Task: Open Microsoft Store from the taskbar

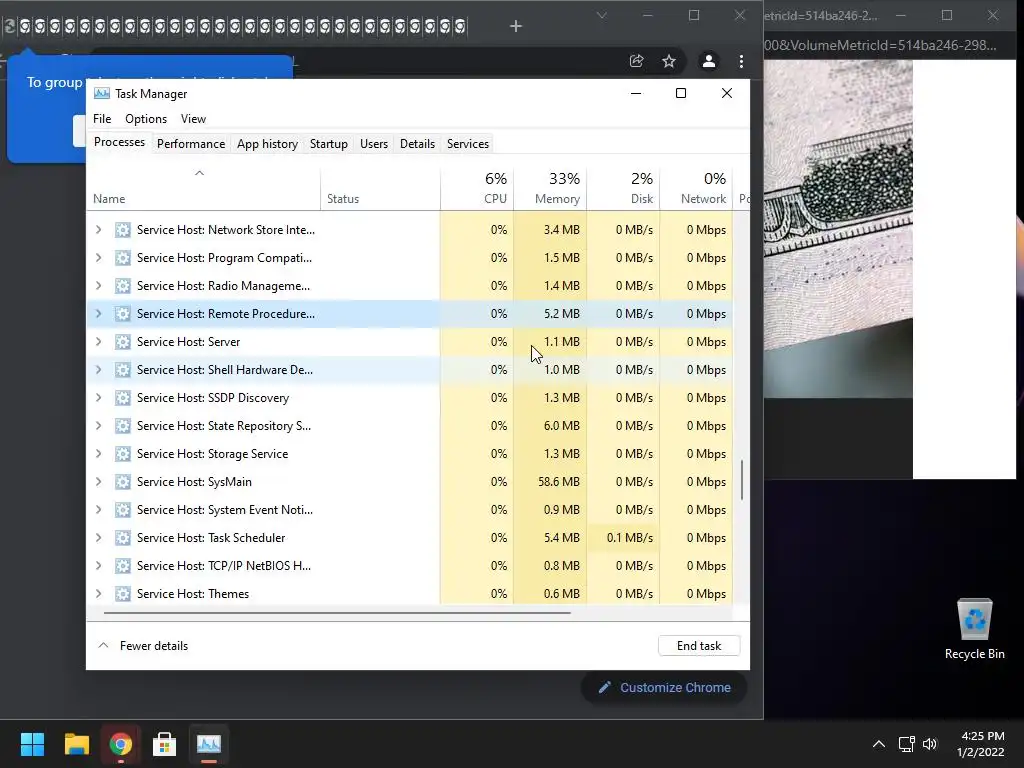Action: [165, 744]
